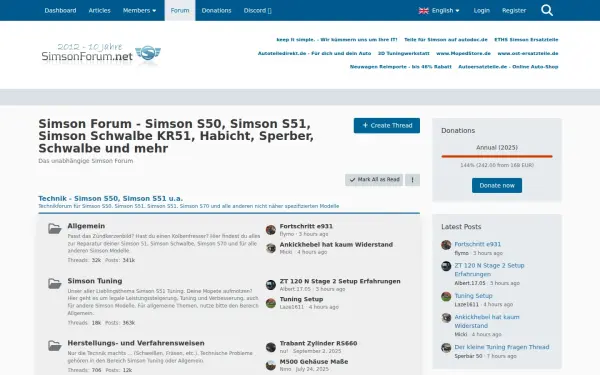This screenshot has height=375, width=600.
Task: Open Fortschritt e931 in Latest Posts
Action: coord(478,244)
